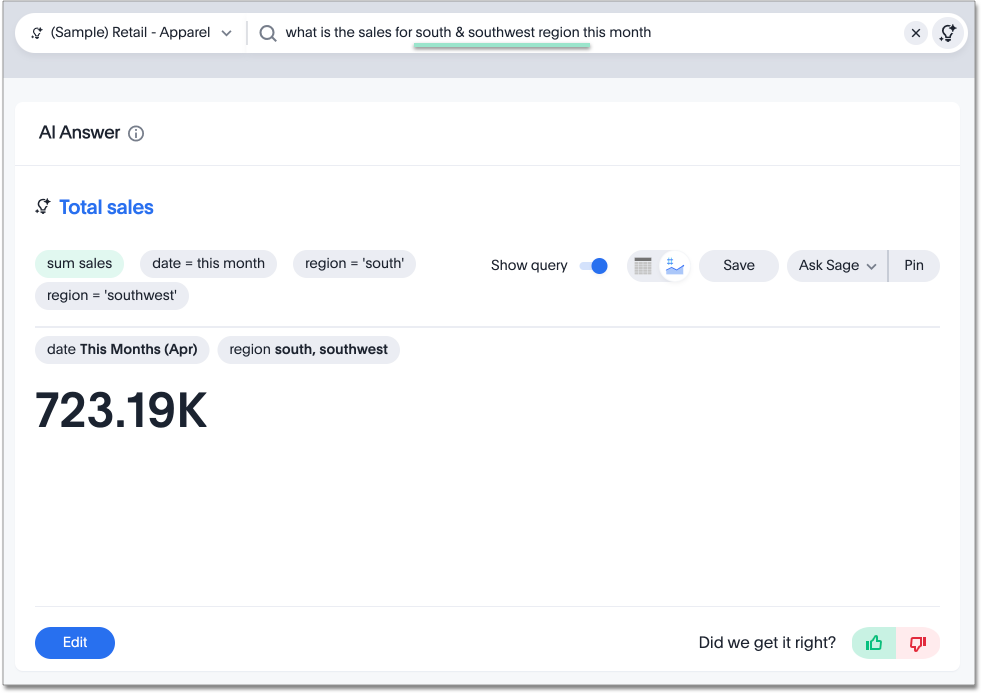Open the Total sales title link
This screenshot has width=982, height=694.
106,207
